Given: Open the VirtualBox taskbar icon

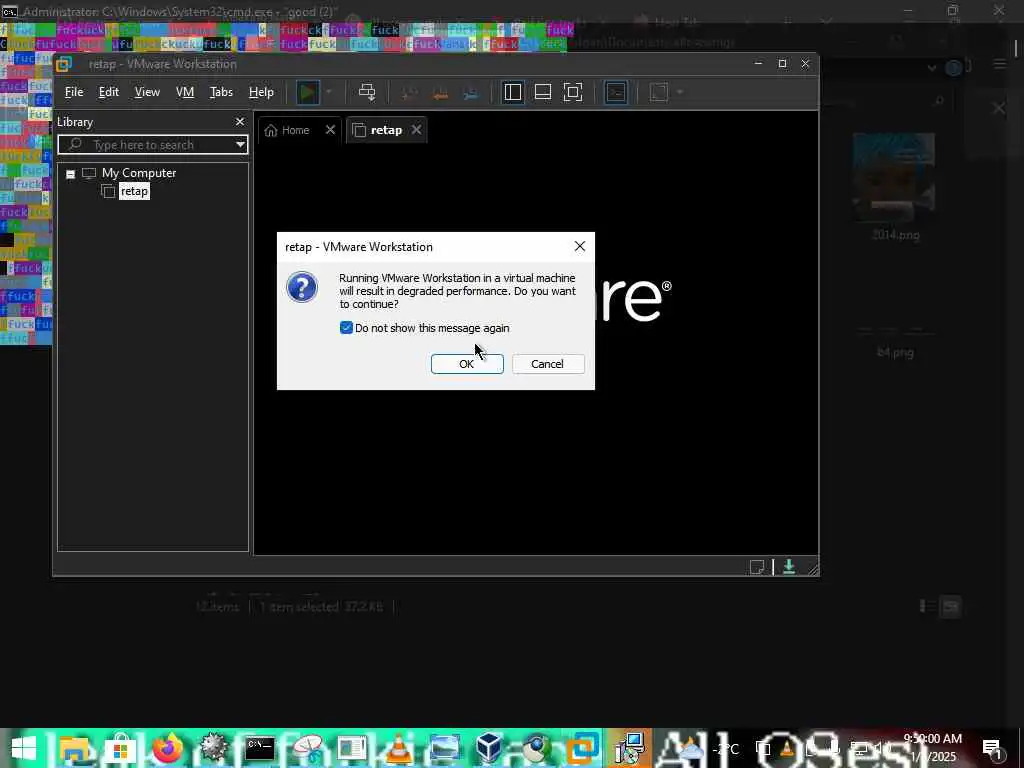Looking at the screenshot, I should [x=488, y=748].
